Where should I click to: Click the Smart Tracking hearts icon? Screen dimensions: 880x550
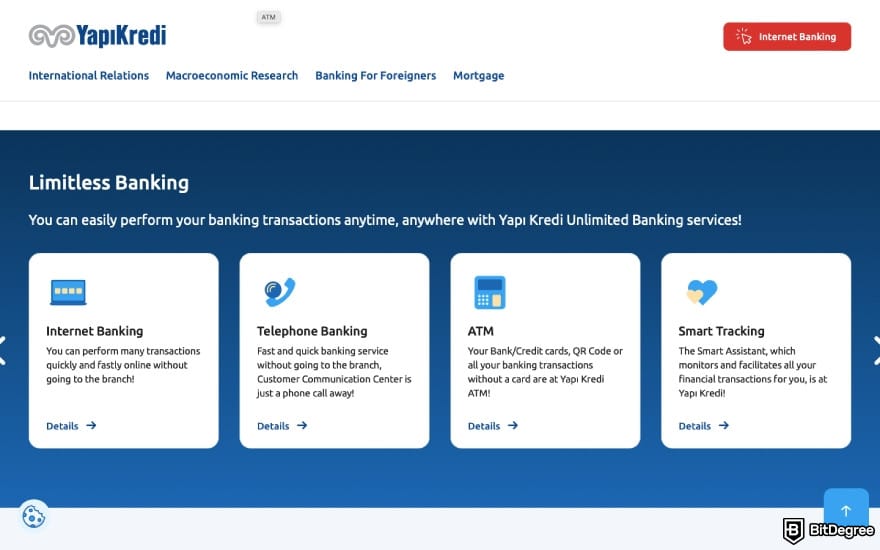[702, 292]
